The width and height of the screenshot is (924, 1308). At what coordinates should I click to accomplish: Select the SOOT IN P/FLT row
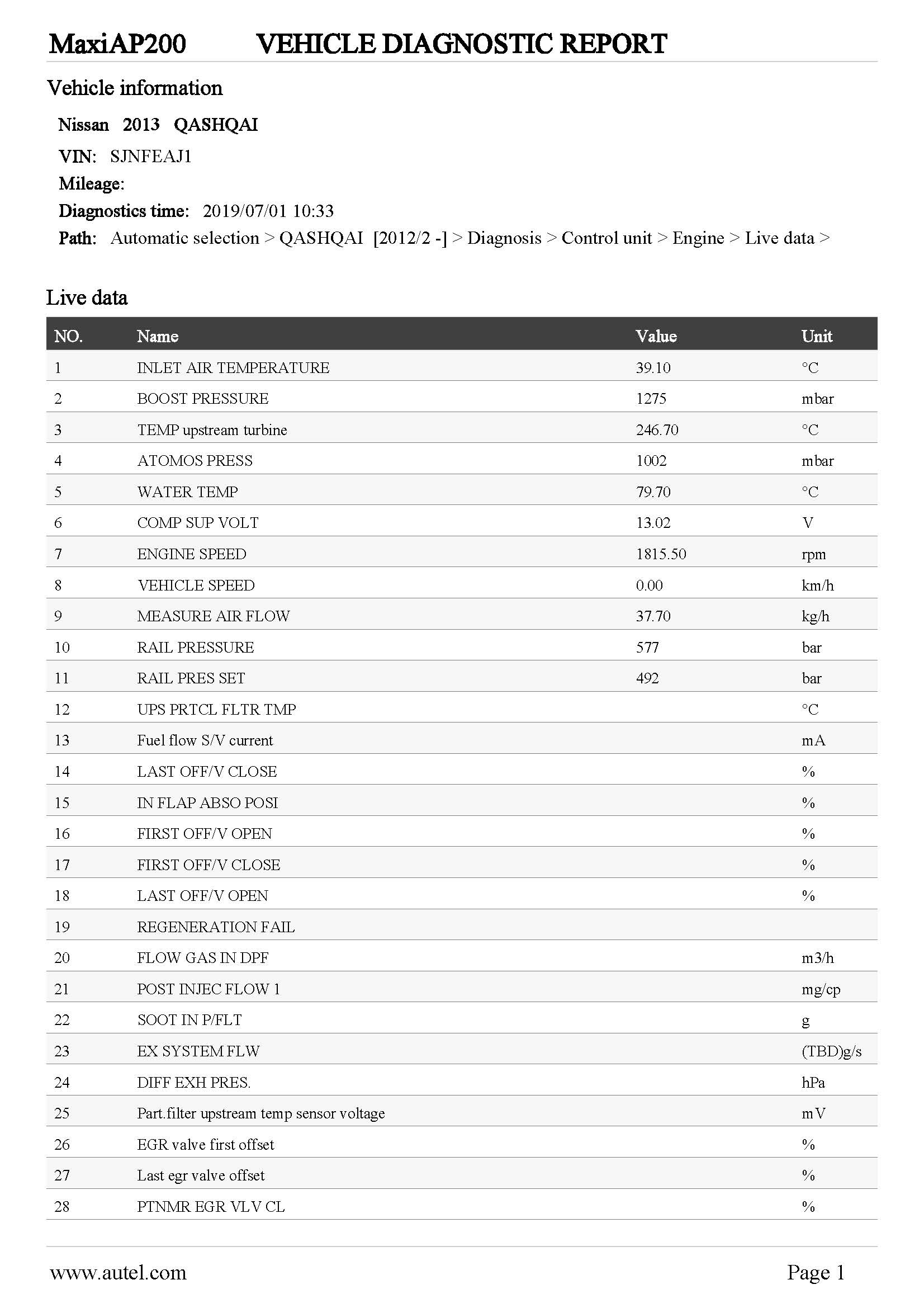pyautogui.click(x=462, y=1021)
